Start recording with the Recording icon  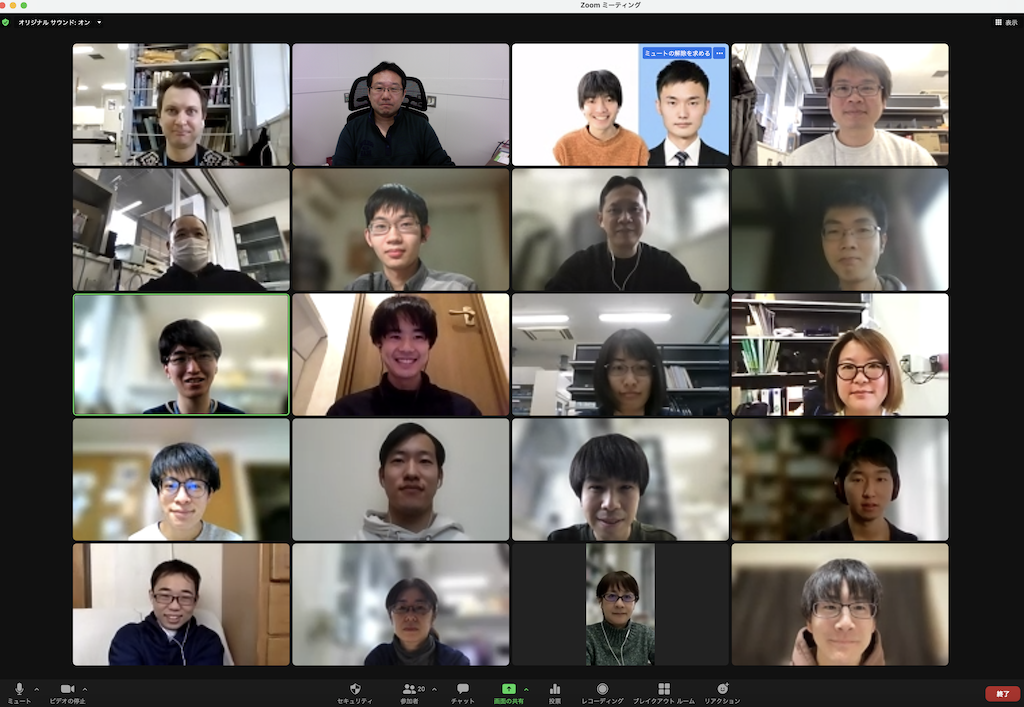pos(602,689)
